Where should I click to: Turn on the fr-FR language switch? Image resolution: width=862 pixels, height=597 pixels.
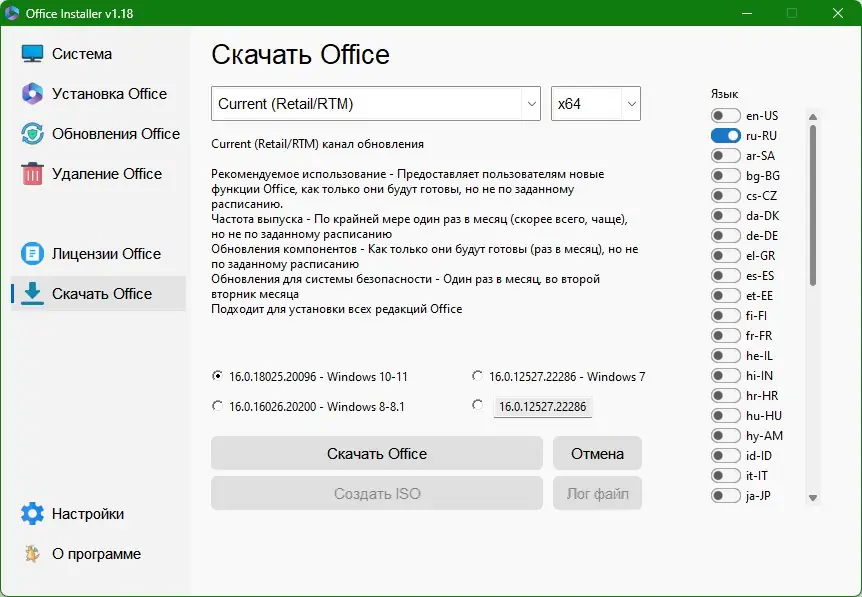[724, 335]
